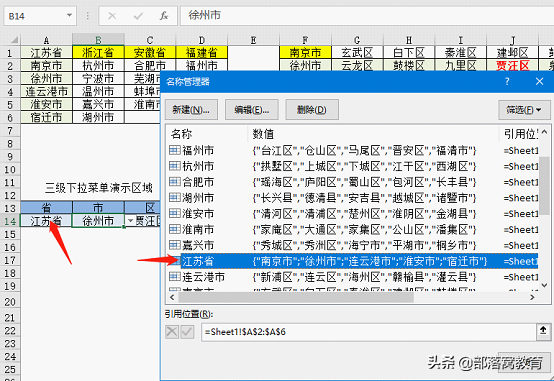Click cell B1 浙江省
The image size is (554, 381).
pos(98,52)
